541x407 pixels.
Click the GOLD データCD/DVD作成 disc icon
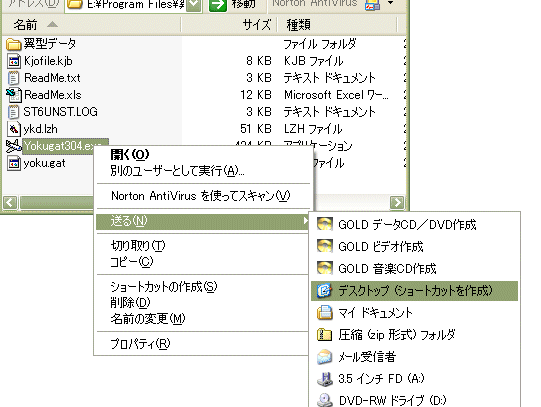325,225
